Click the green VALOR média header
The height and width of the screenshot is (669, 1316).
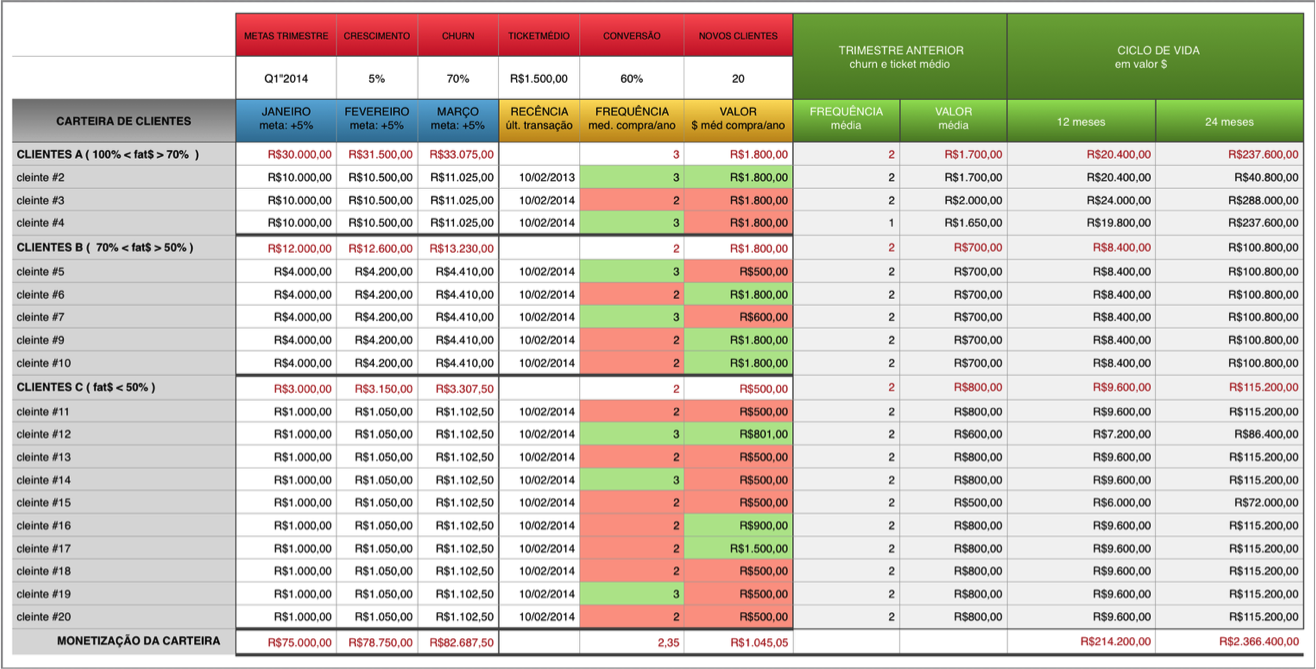[953, 121]
